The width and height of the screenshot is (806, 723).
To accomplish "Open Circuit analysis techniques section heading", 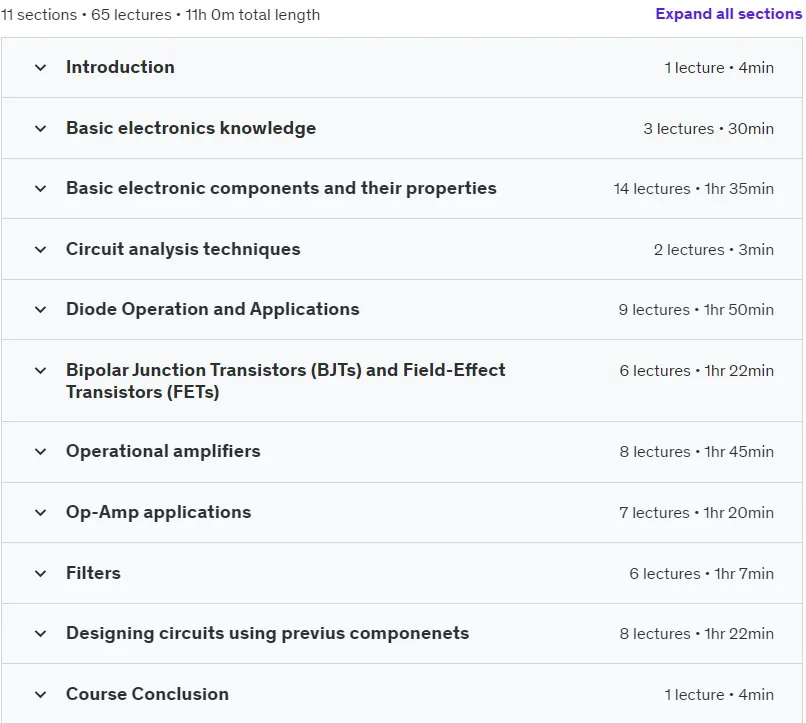I will 183,249.
